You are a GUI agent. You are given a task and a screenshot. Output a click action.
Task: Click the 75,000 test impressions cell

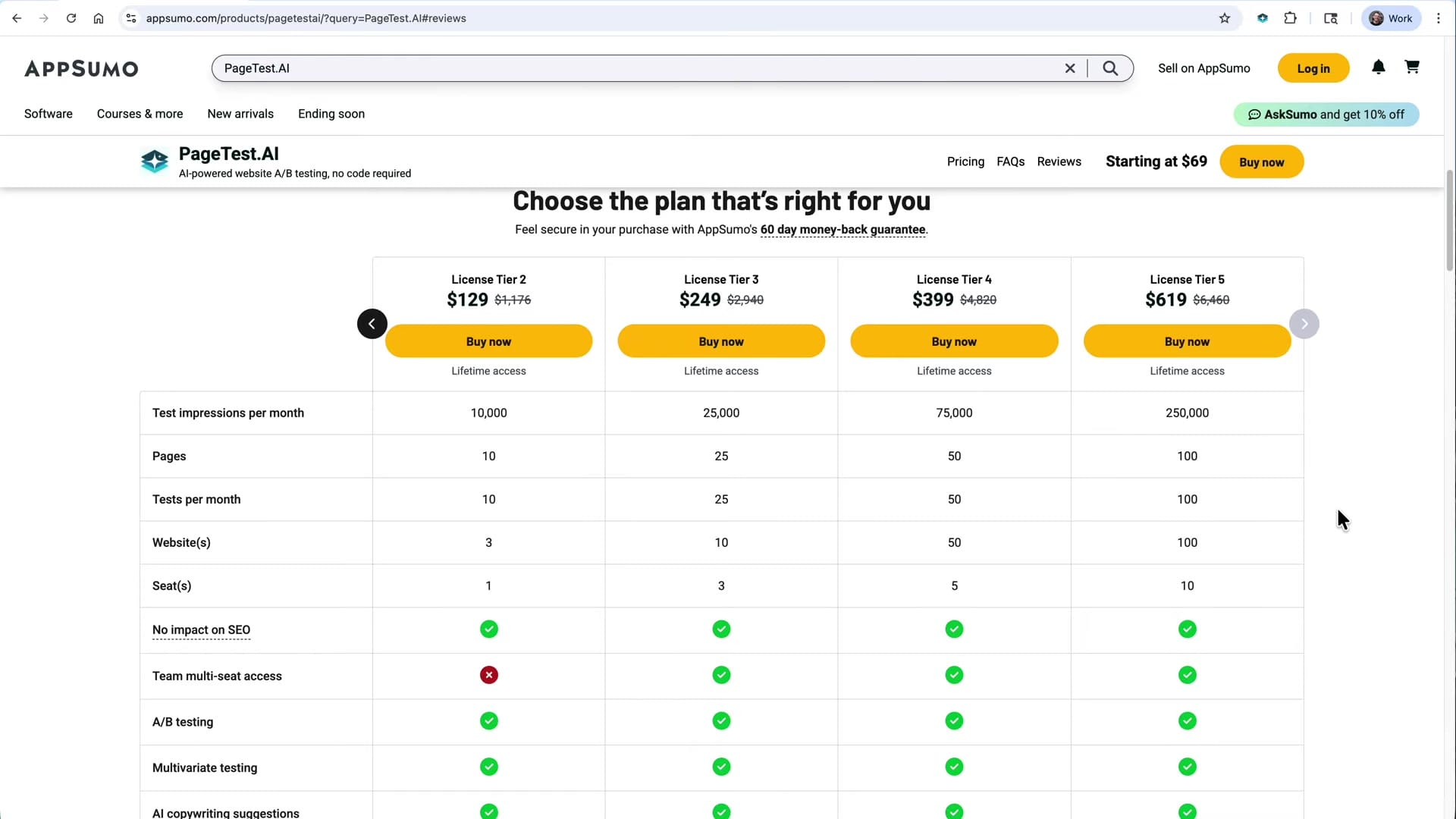pyautogui.click(x=954, y=413)
